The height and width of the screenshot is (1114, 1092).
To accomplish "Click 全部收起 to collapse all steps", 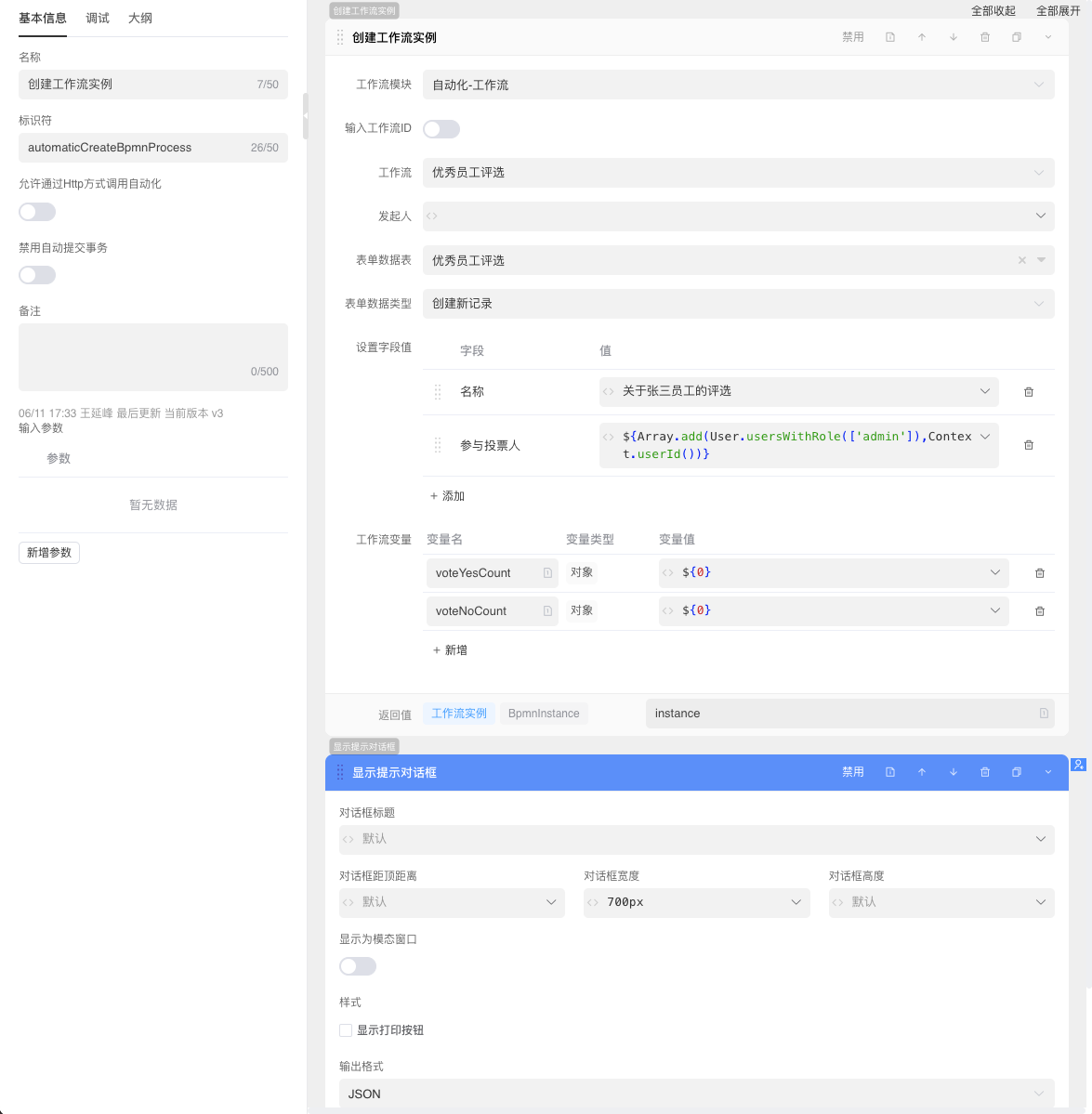I will point(993,11).
